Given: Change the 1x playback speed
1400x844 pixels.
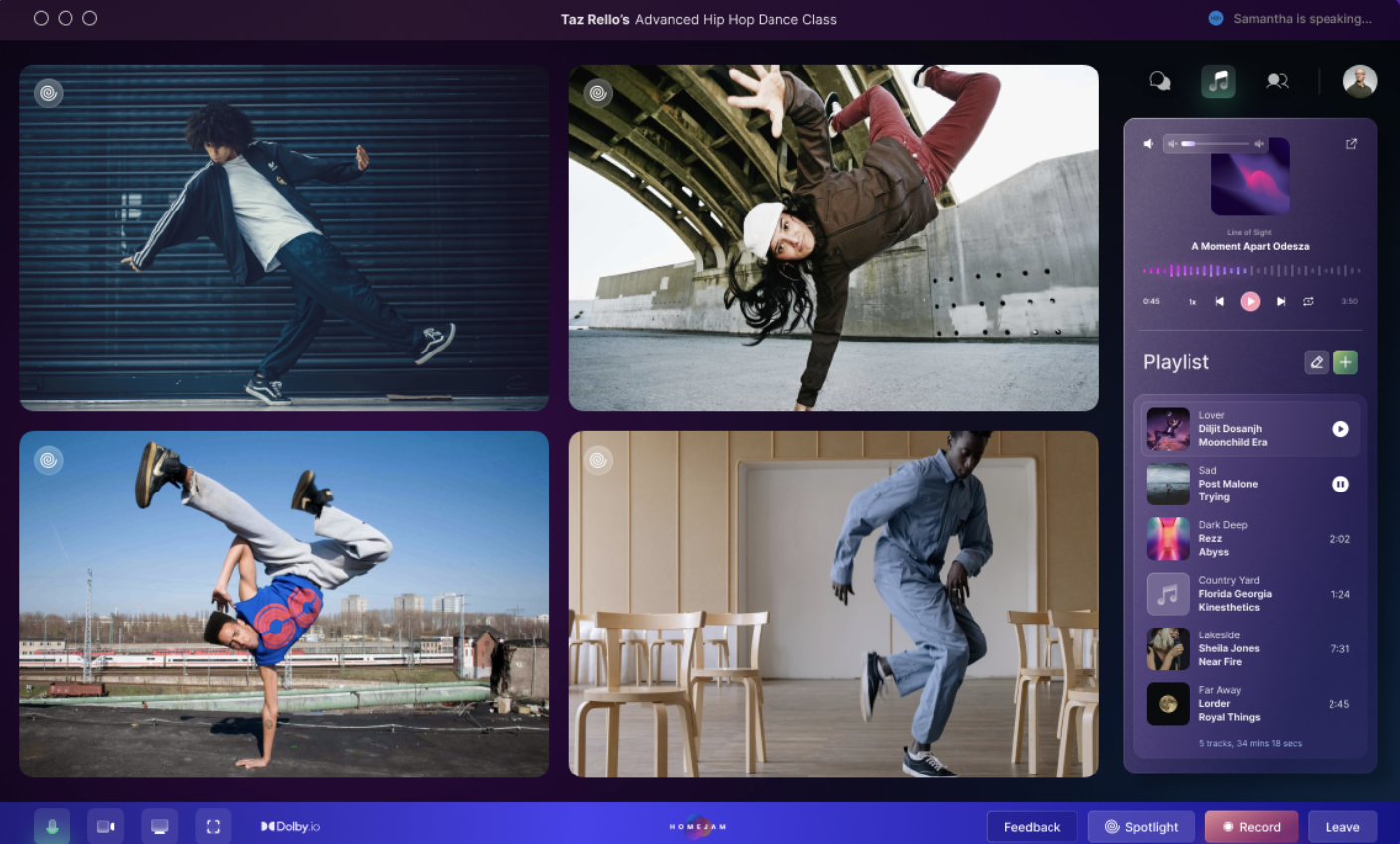Looking at the screenshot, I should 1192,302.
